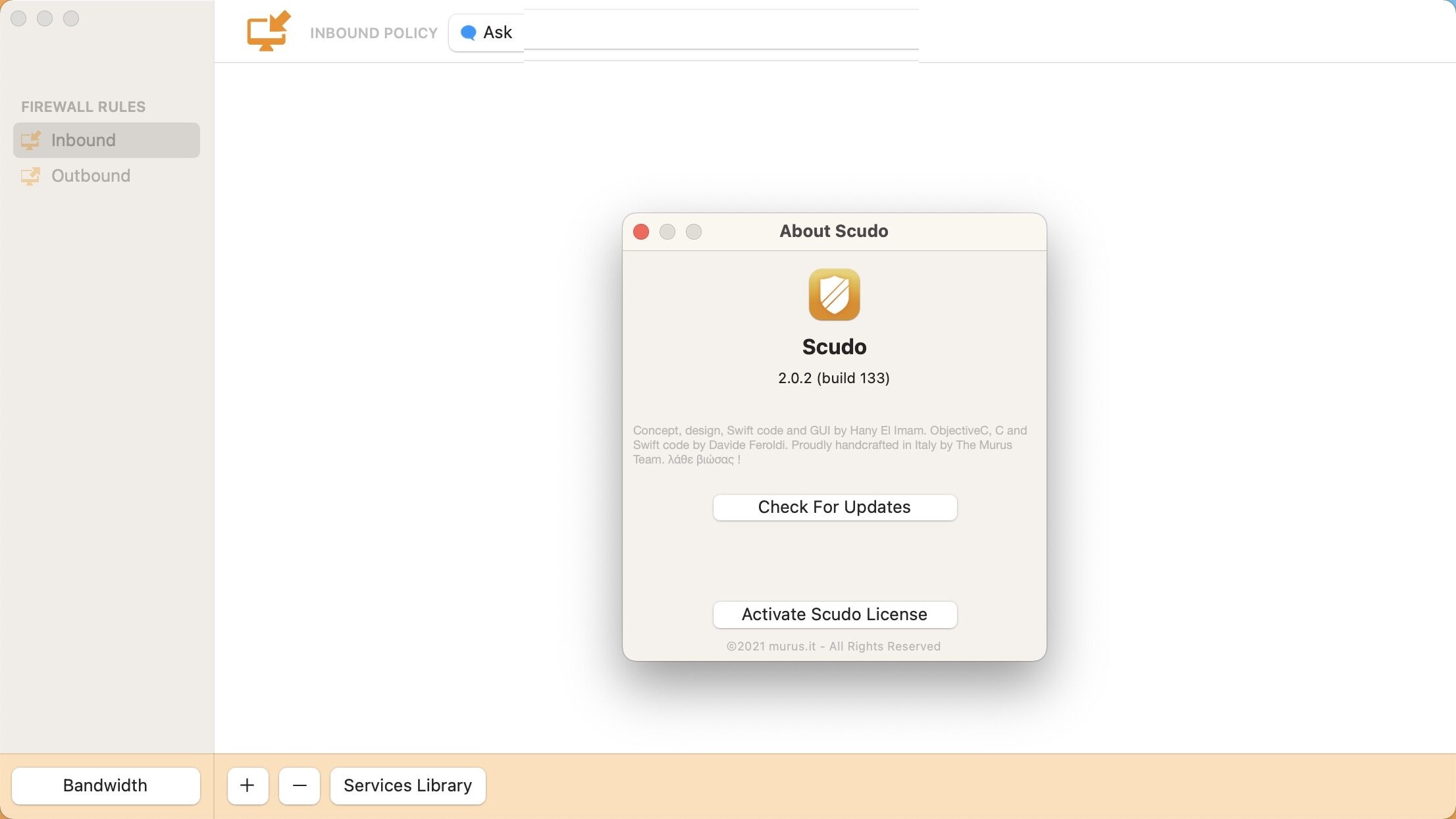Click the blue Ask speech bubble icon

point(469,32)
